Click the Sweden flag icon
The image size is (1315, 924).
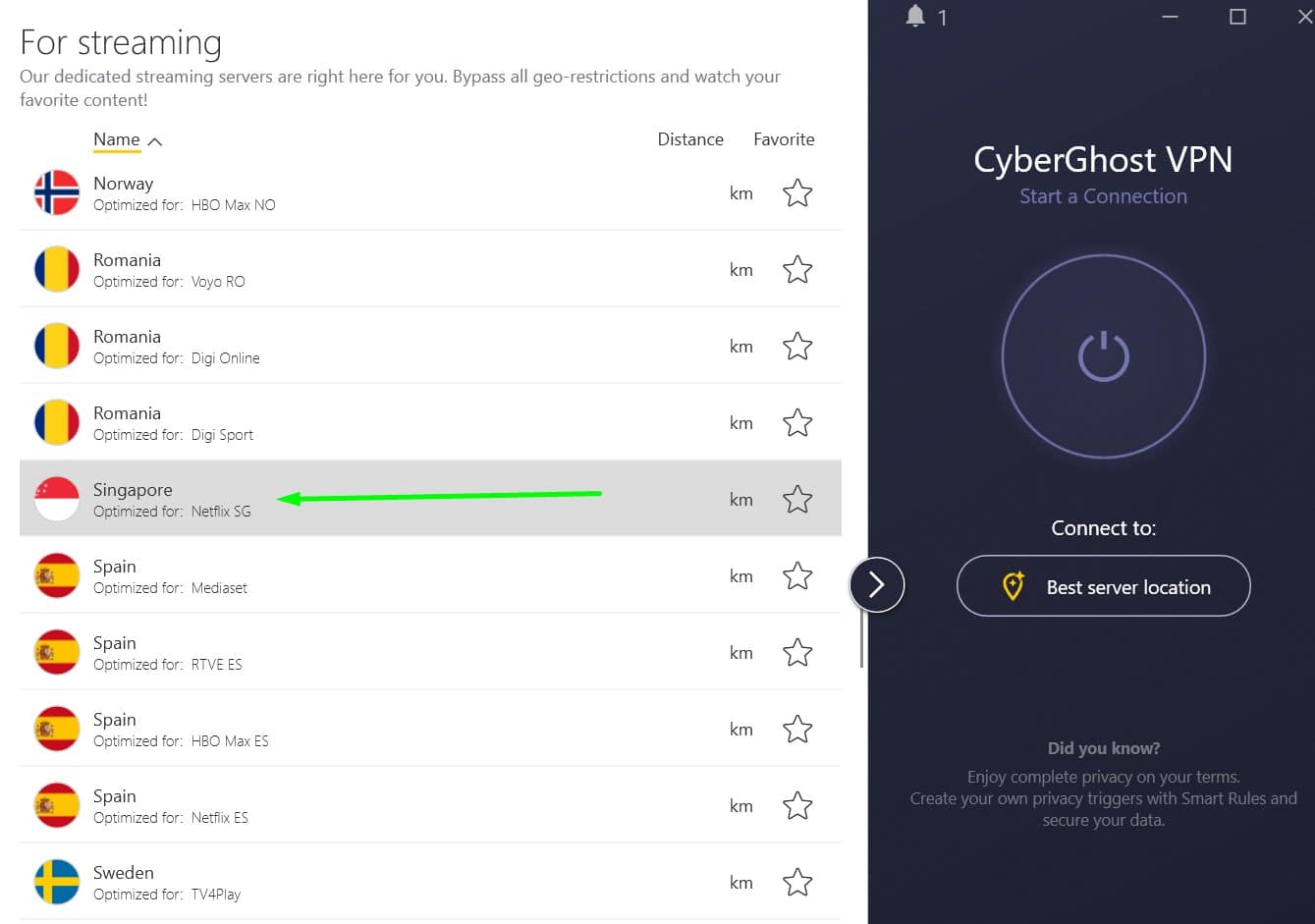[x=57, y=882]
